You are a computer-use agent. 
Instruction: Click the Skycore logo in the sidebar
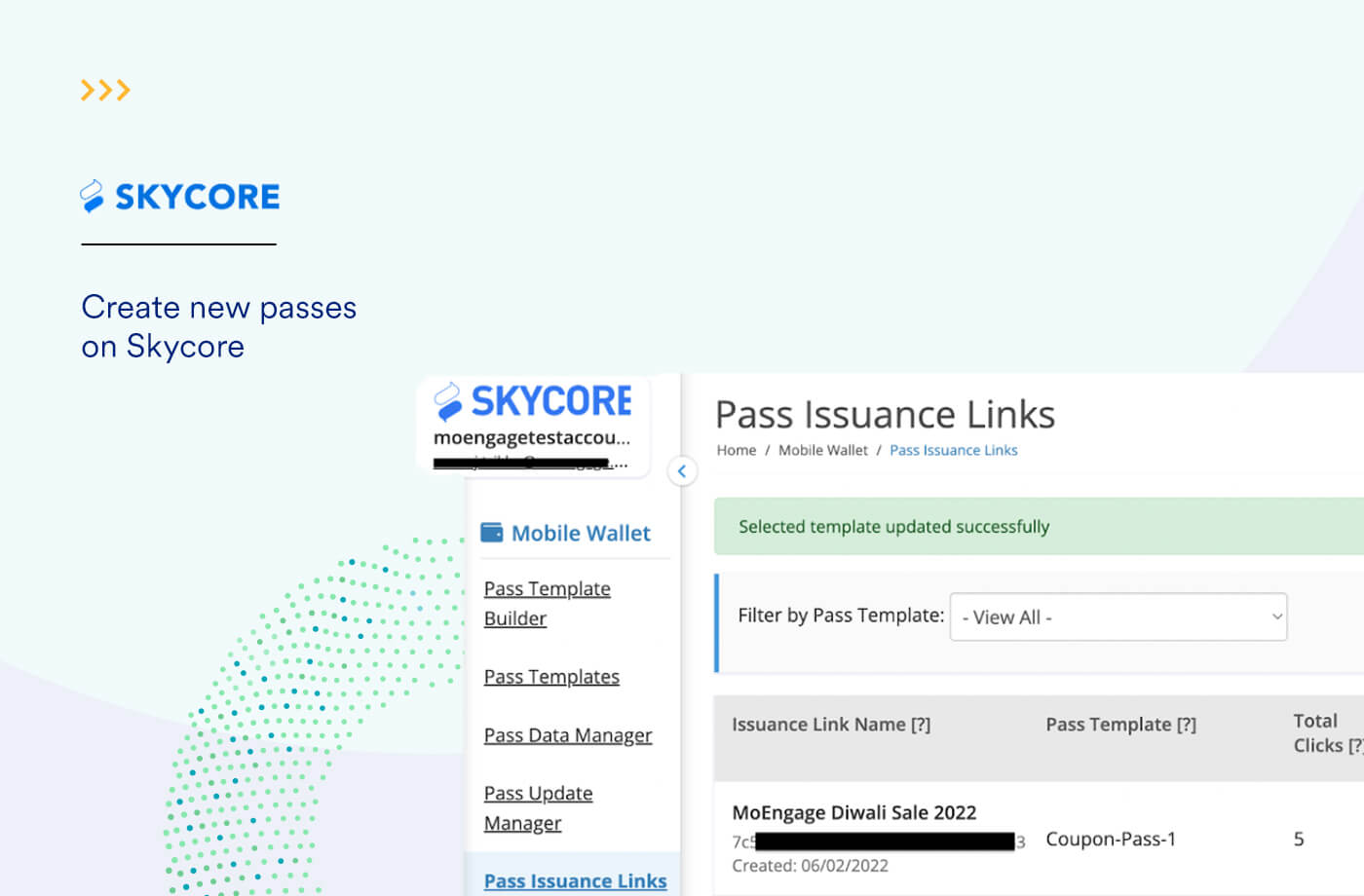click(533, 400)
